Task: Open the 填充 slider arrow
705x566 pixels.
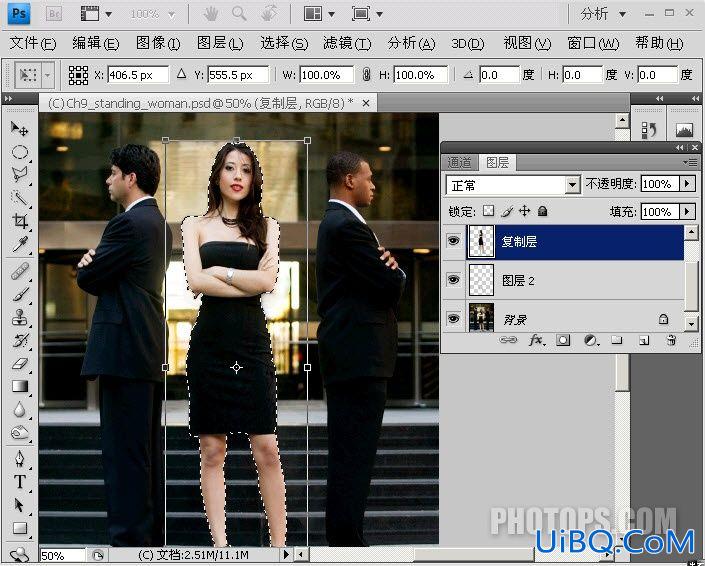Action: 687,211
